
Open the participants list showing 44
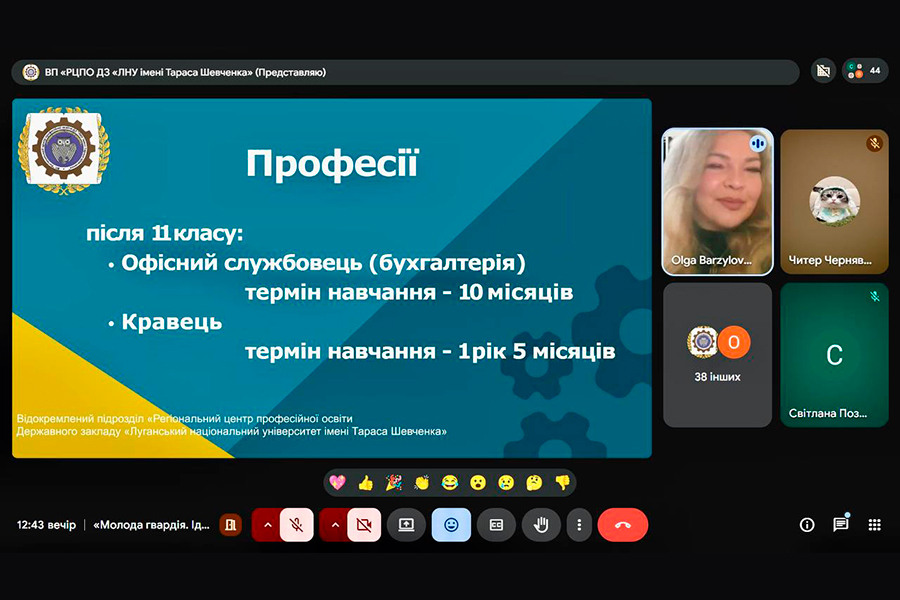(x=866, y=71)
